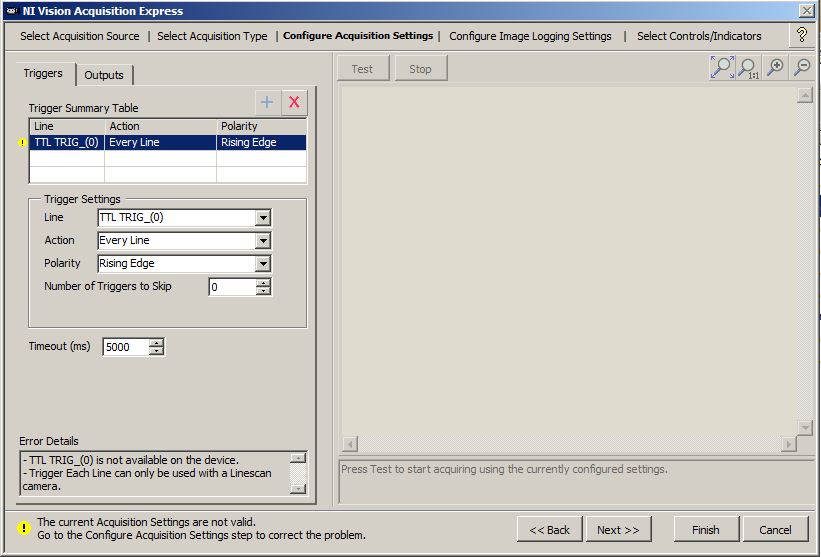Switch to the Triggers tab
Screen dimensions: 821x557
43,74
